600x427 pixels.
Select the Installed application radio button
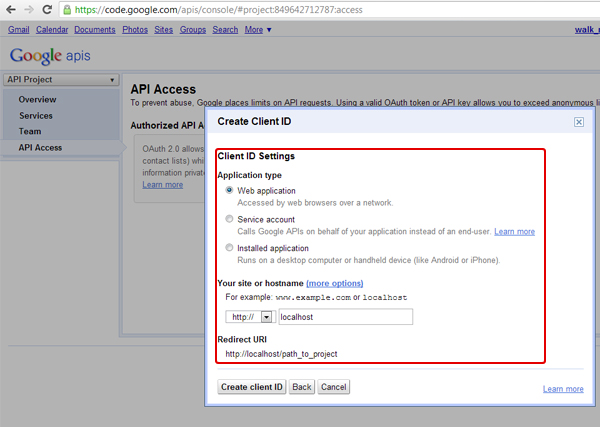pyautogui.click(x=229, y=248)
